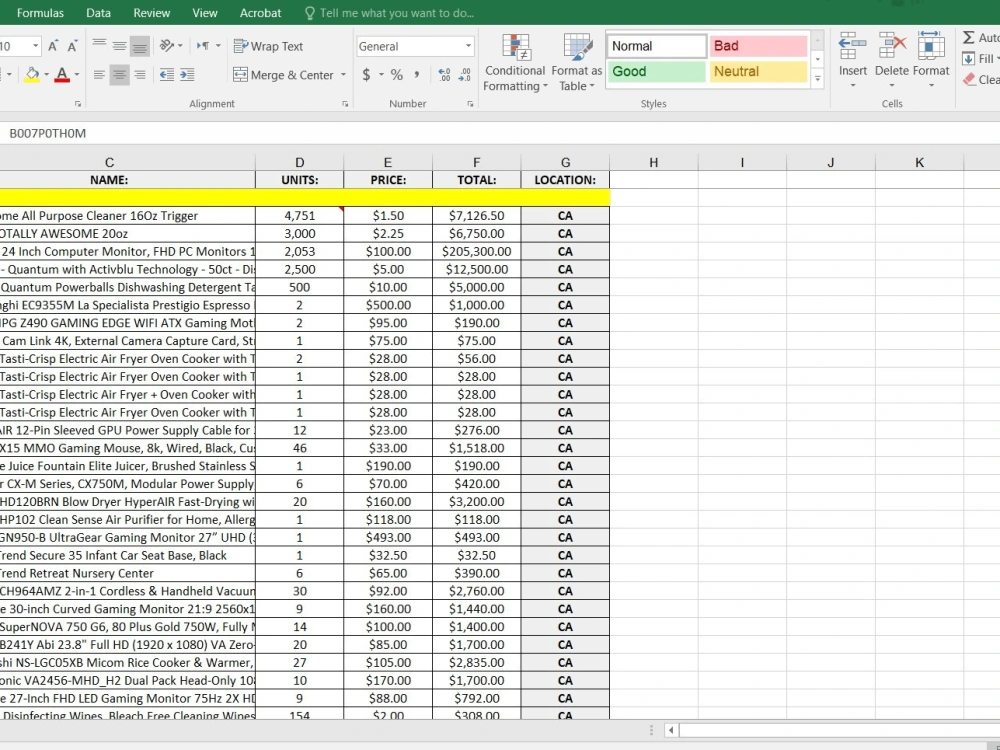Open the Number format dialog launcher

point(470,104)
